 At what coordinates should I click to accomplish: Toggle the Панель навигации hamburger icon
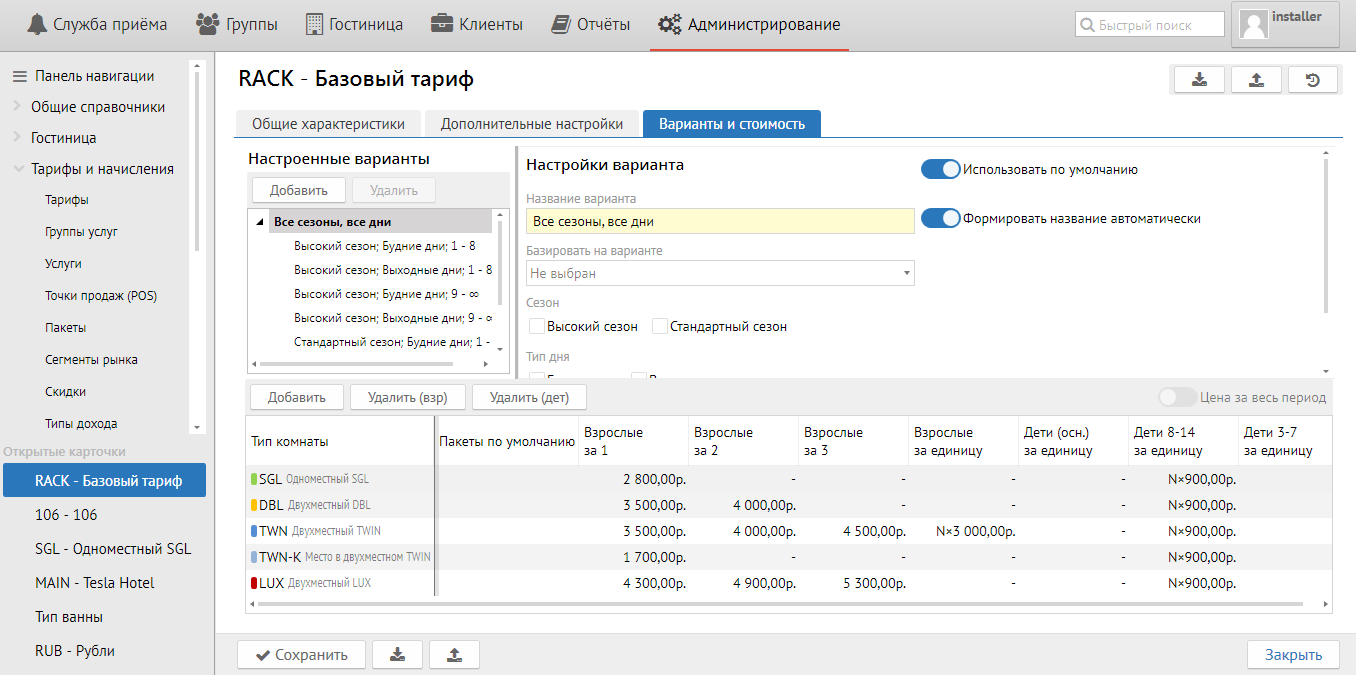[x=19, y=76]
